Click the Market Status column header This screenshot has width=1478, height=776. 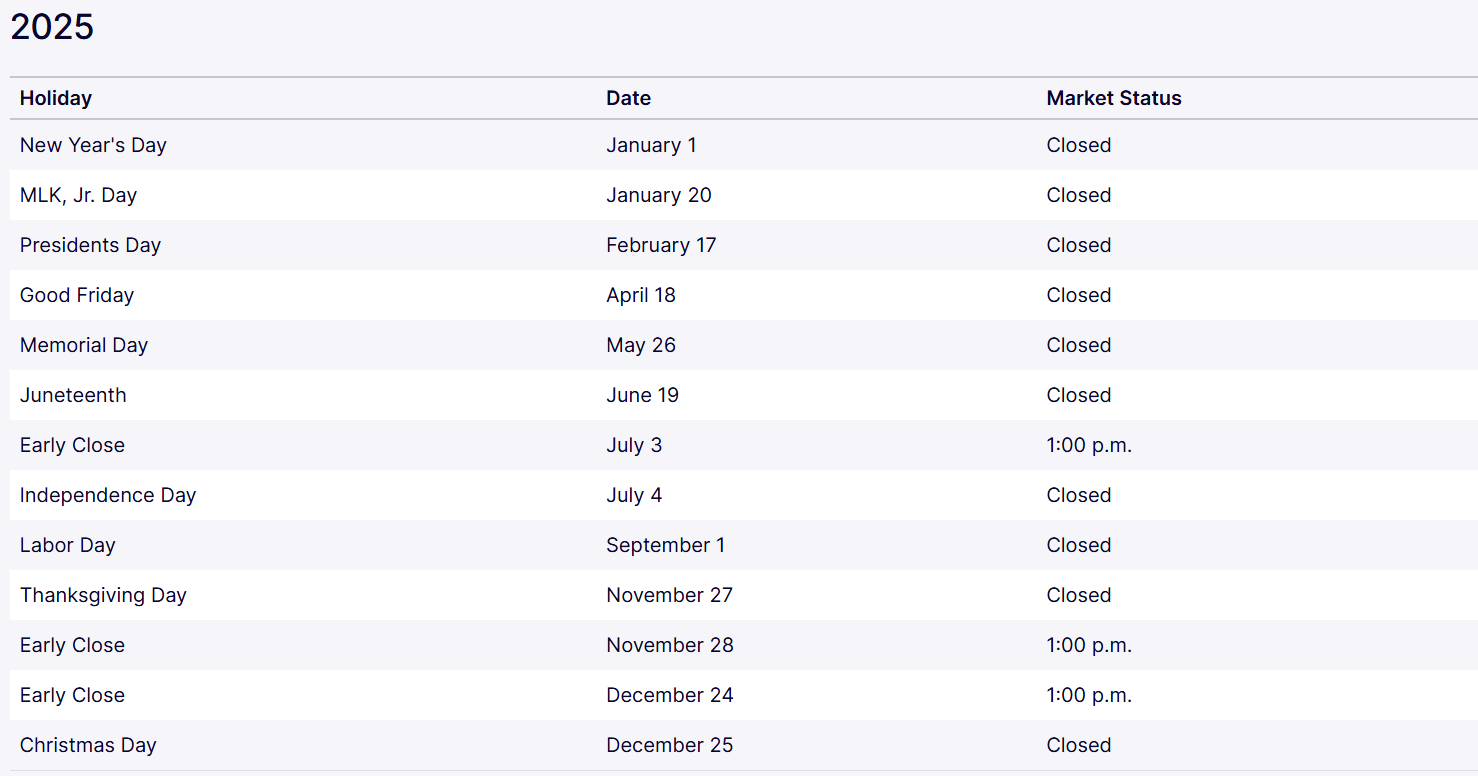pos(1114,98)
